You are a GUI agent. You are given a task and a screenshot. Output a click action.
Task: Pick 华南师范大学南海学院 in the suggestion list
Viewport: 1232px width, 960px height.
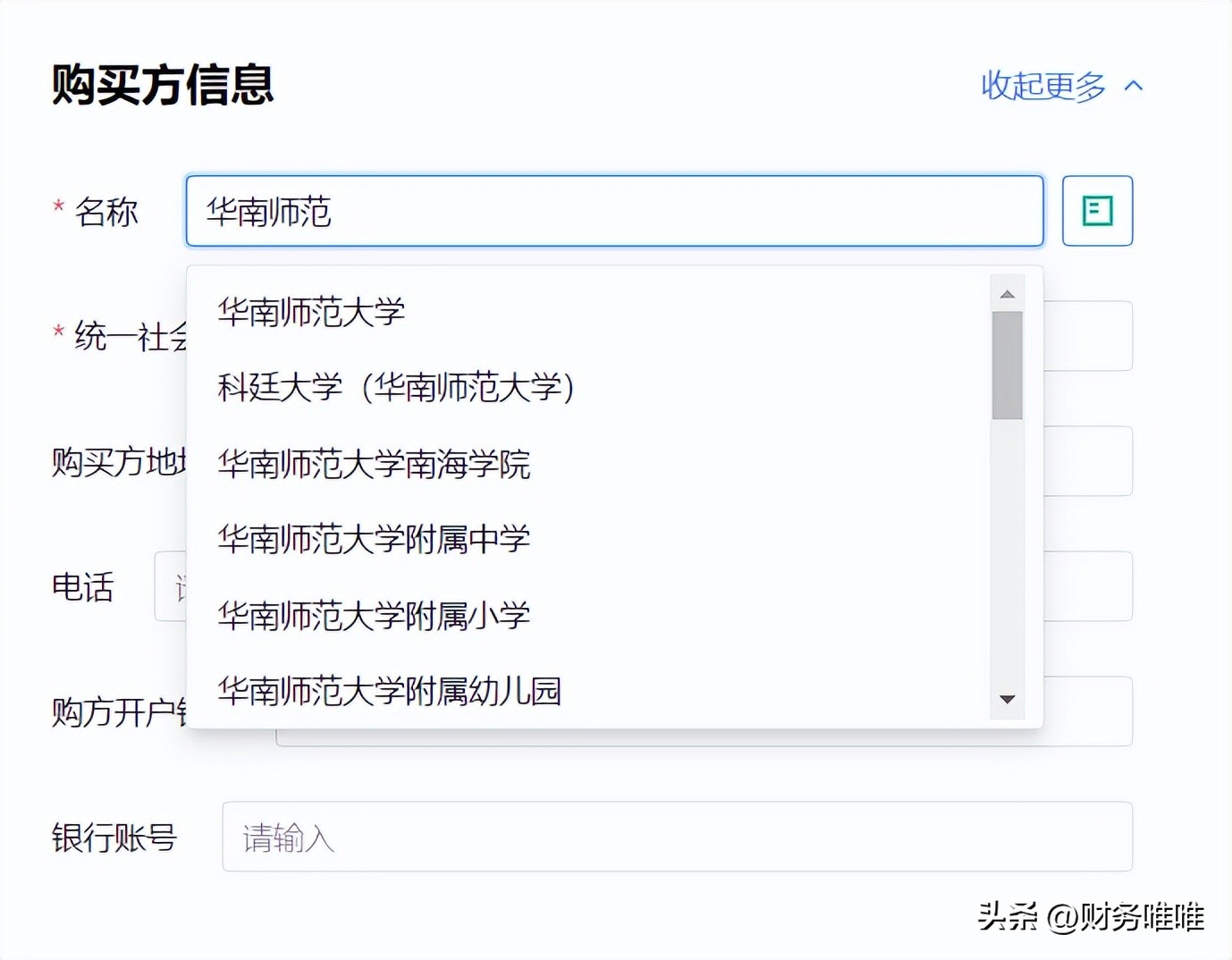pos(374,464)
